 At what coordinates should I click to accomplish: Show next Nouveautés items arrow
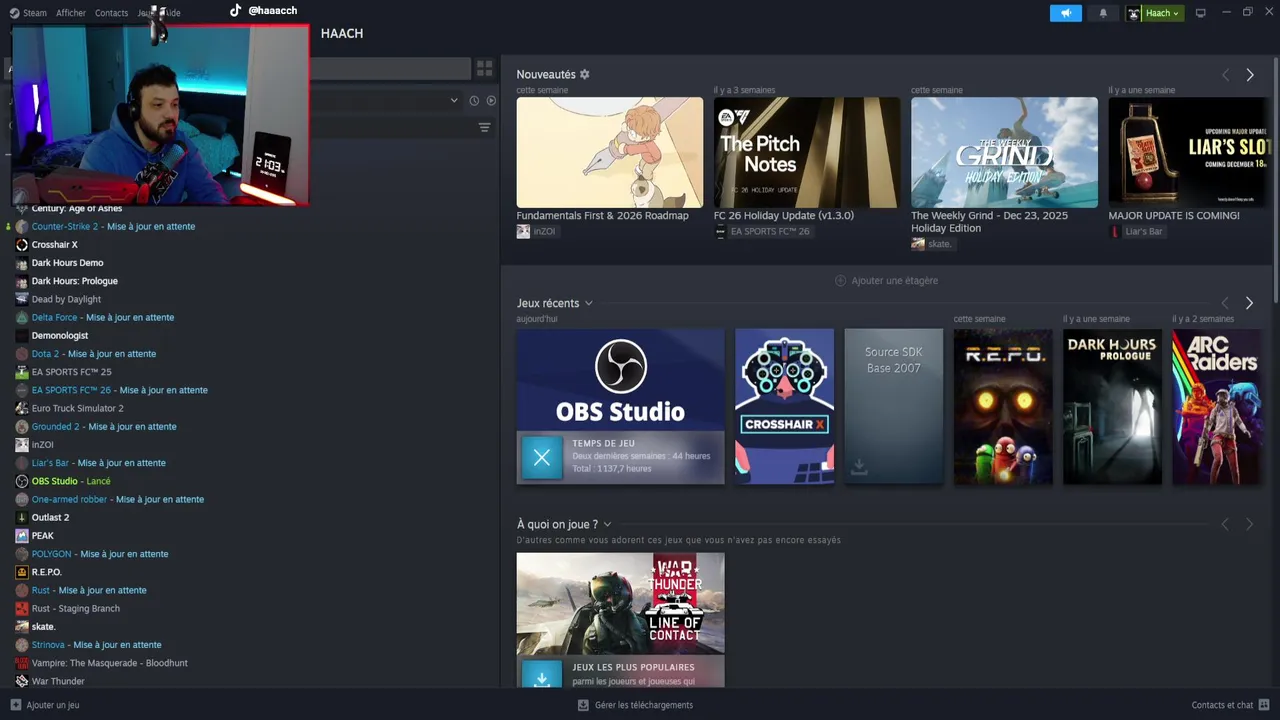(x=1249, y=75)
